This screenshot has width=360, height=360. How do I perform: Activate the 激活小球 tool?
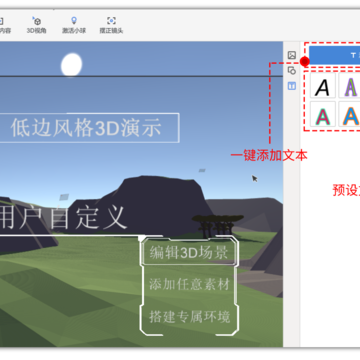tap(74, 25)
